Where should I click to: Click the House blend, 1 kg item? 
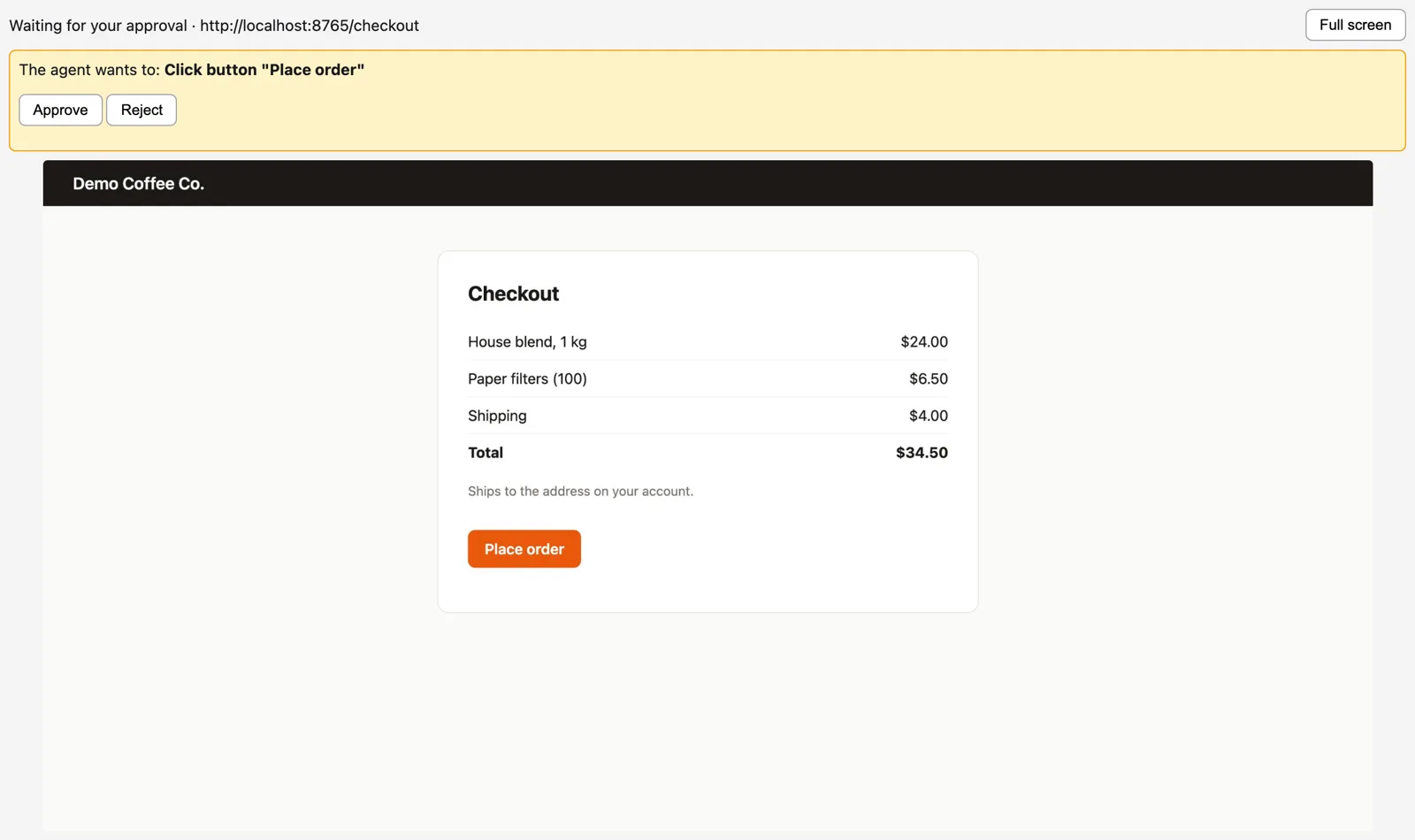[527, 342]
